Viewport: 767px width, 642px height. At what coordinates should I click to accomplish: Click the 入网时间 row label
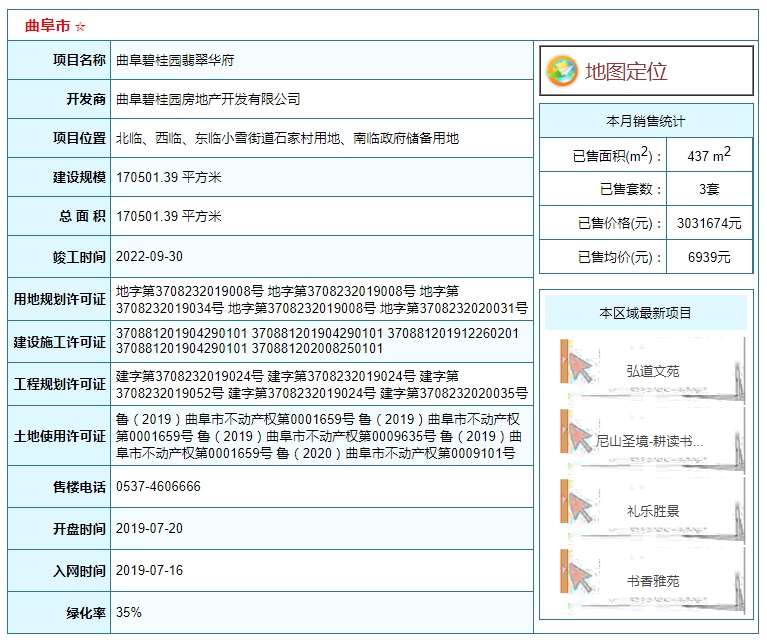coord(79,571)
